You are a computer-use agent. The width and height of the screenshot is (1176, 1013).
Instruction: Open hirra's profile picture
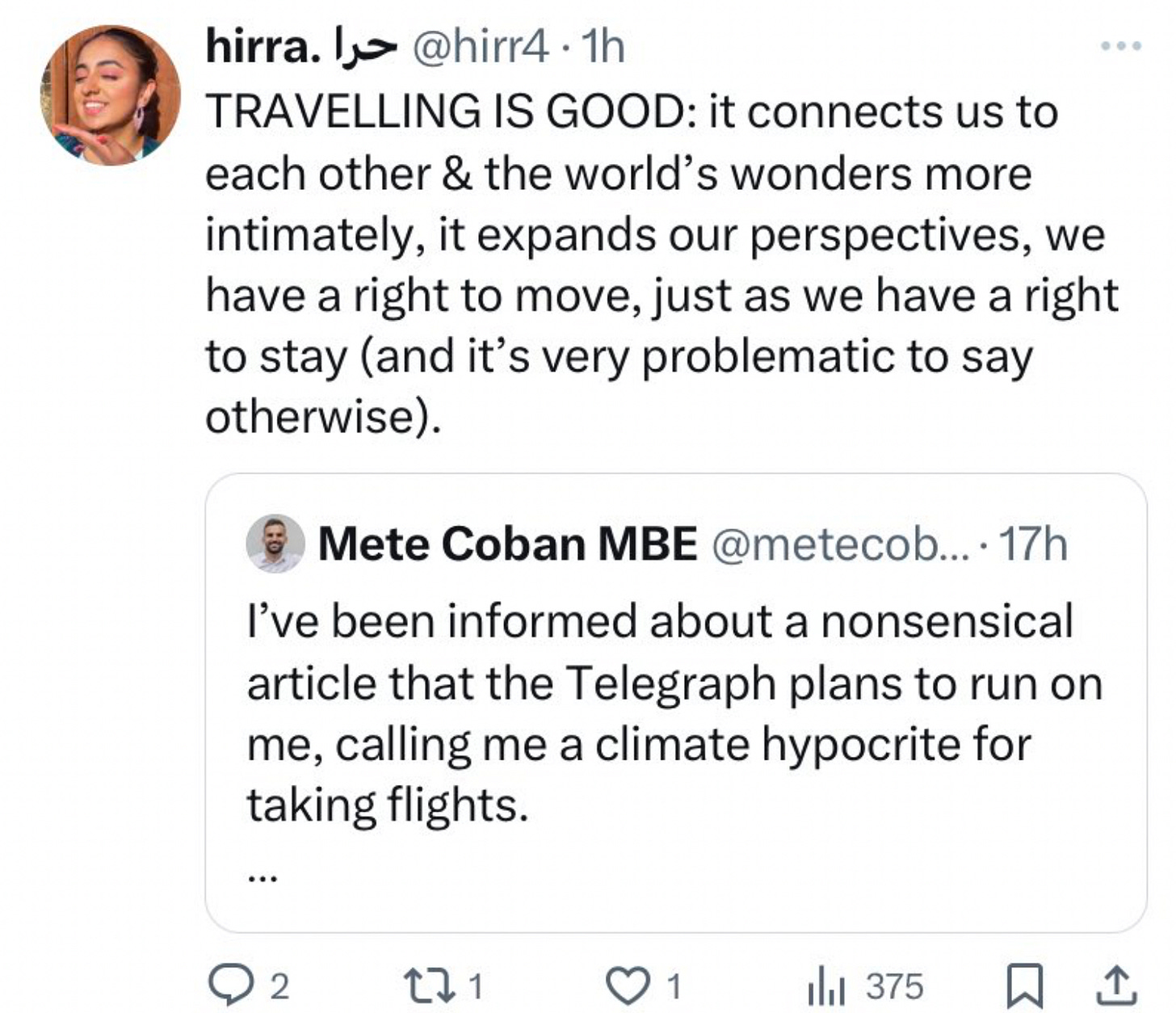[111, 95]
